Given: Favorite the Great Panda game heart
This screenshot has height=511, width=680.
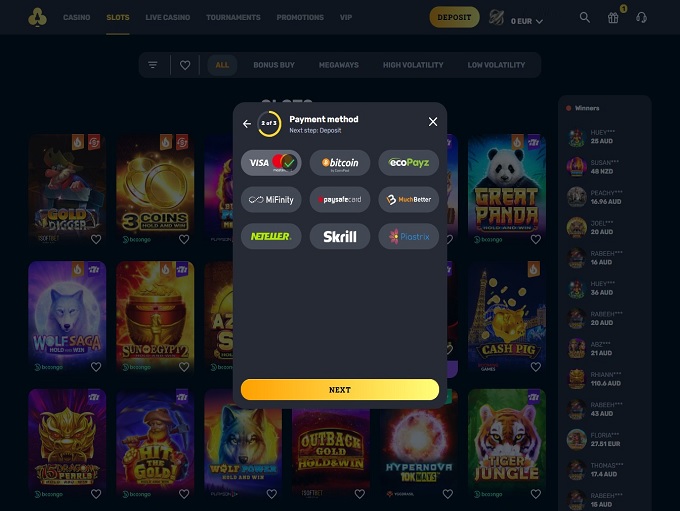Looking at the screenshot, I should [x=536, y=239].
